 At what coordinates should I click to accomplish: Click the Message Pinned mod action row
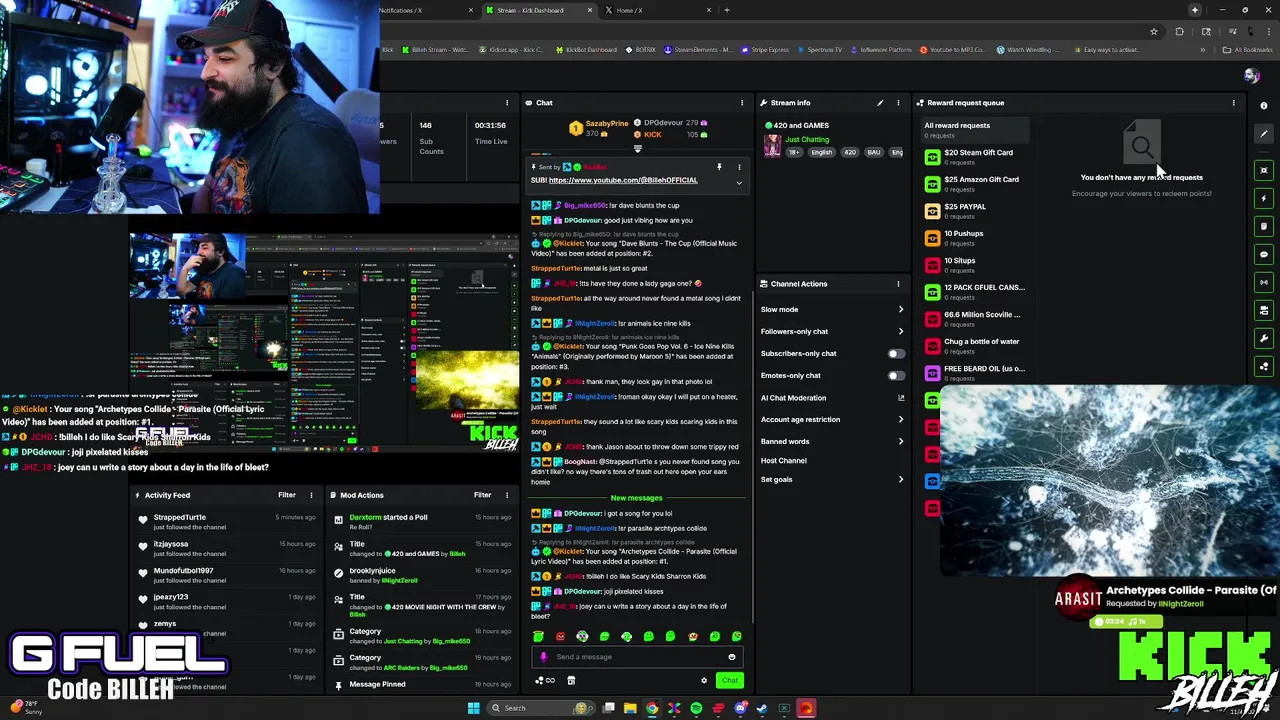tap(420, 685)
